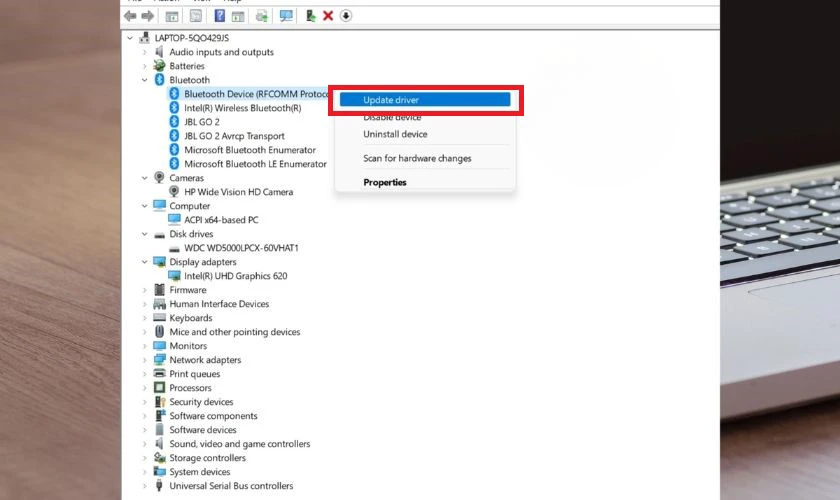Screen dimensions: 840x500
Task: Click the printer-style toolbar icon with green arrow
Action: point(262,16)
